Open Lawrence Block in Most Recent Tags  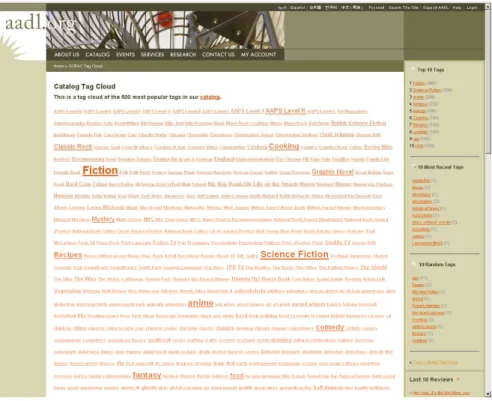(427, 243)
